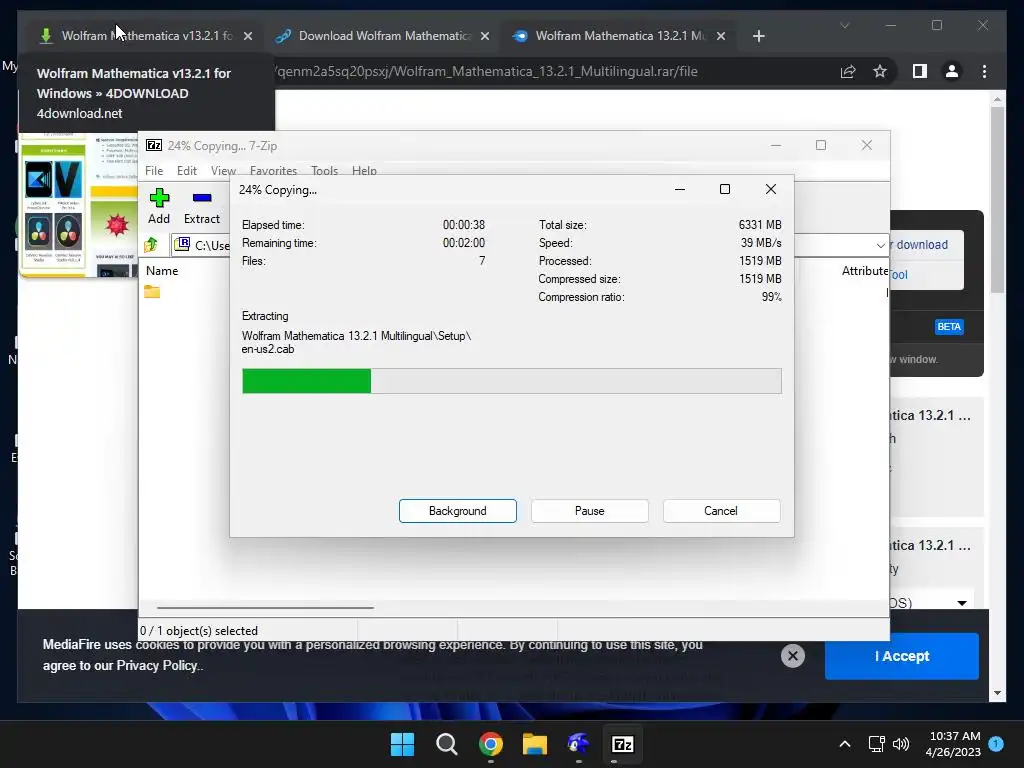The image size is (1024, 768).
Task: Click the 7-Zip horizontal scrollbar
Action: coord(265,607)
